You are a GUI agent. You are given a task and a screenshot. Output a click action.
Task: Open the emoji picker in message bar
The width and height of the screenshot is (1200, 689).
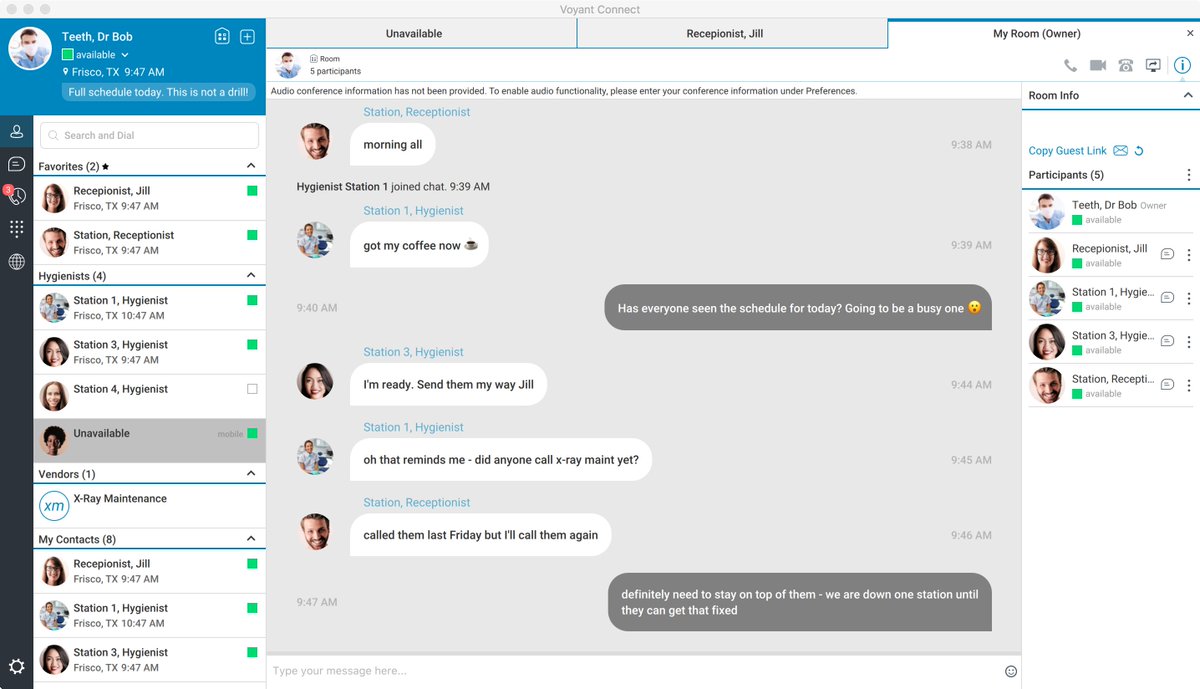point(1011,671)
